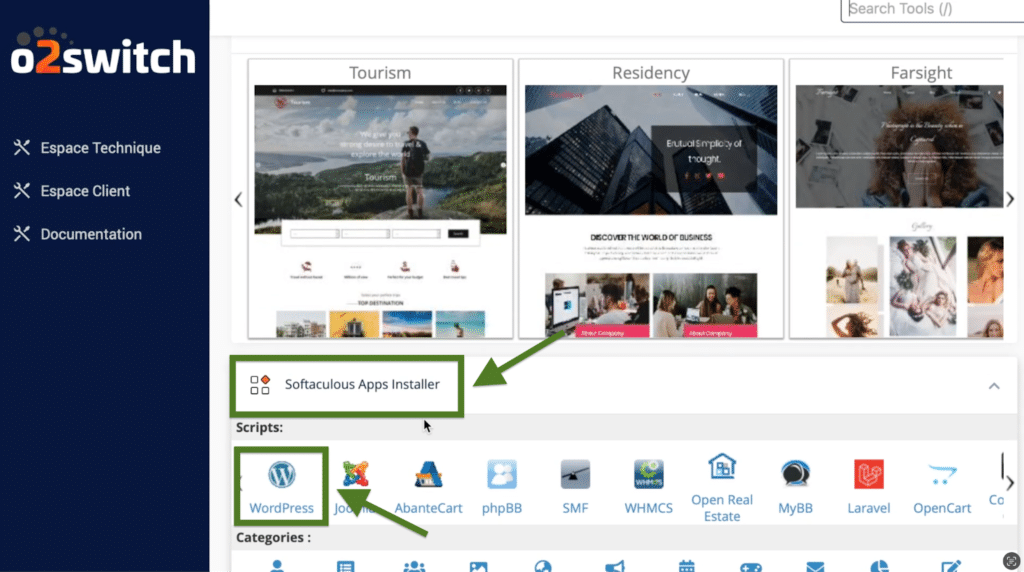The height and width of the screenshot is (572, 1024).
Task: Show previous themes with left carousel arrow
Action: pos(238,199)
